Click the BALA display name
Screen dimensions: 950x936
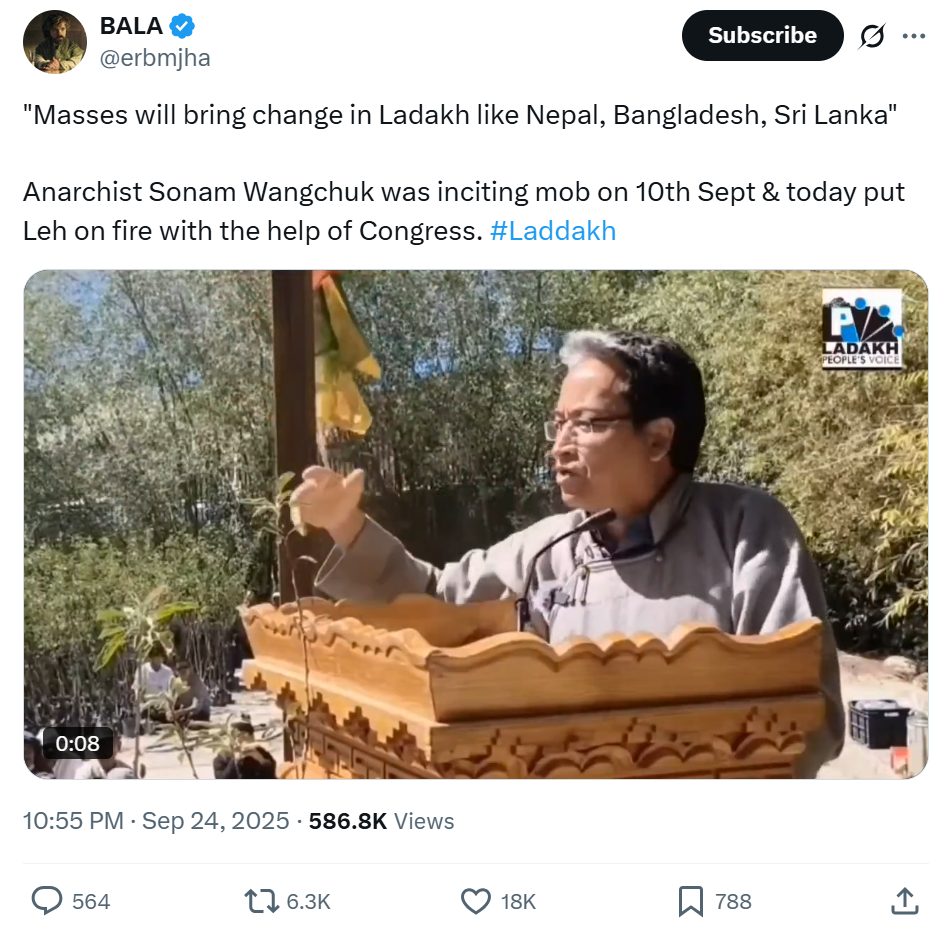pos(131,26)
